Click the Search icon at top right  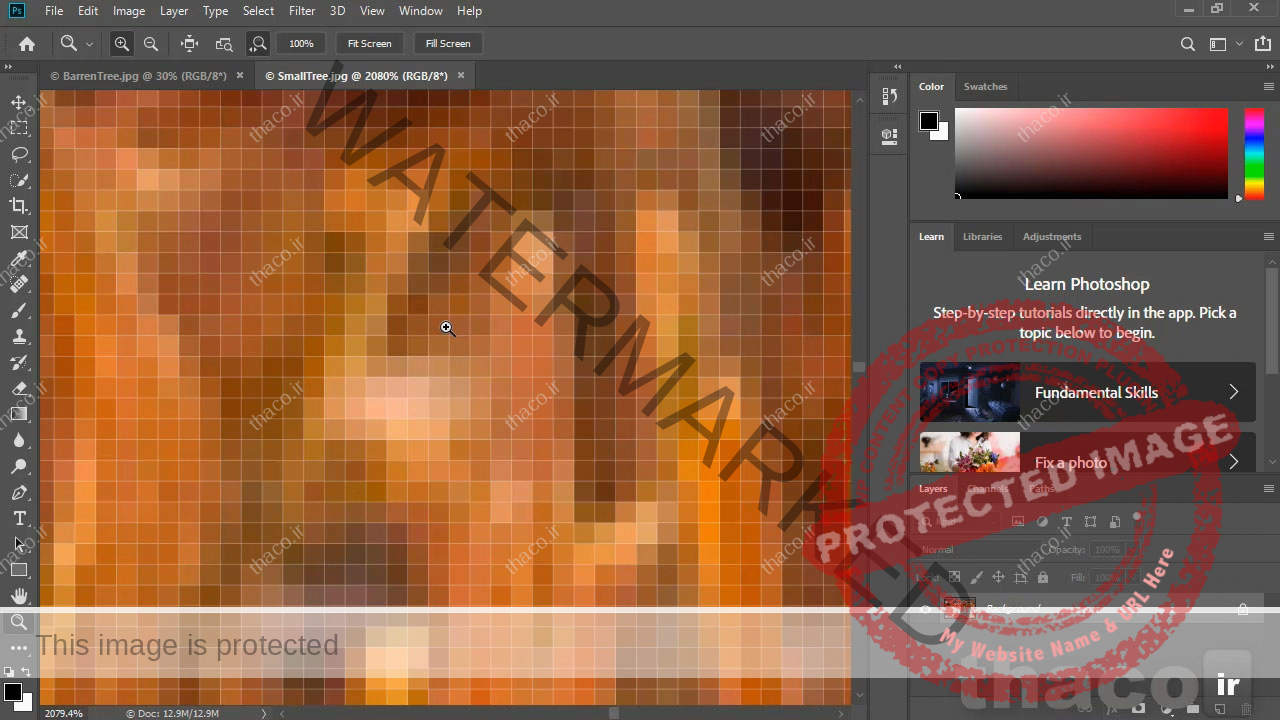tap(1187, 43)
